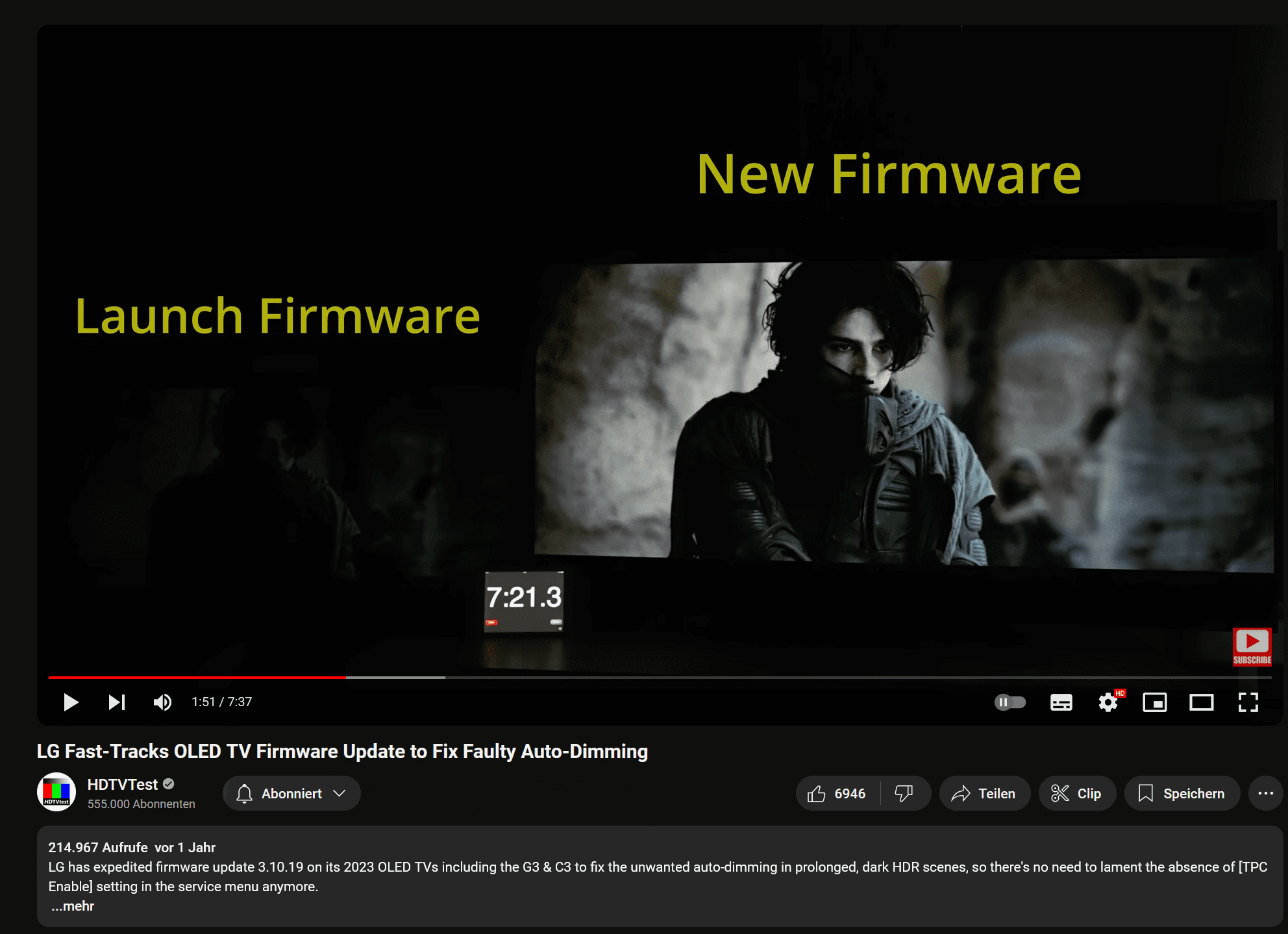Viewport: 1288px width, 934px height.
Task: Open more actions three-dot menu
Action: [1266, 793]
